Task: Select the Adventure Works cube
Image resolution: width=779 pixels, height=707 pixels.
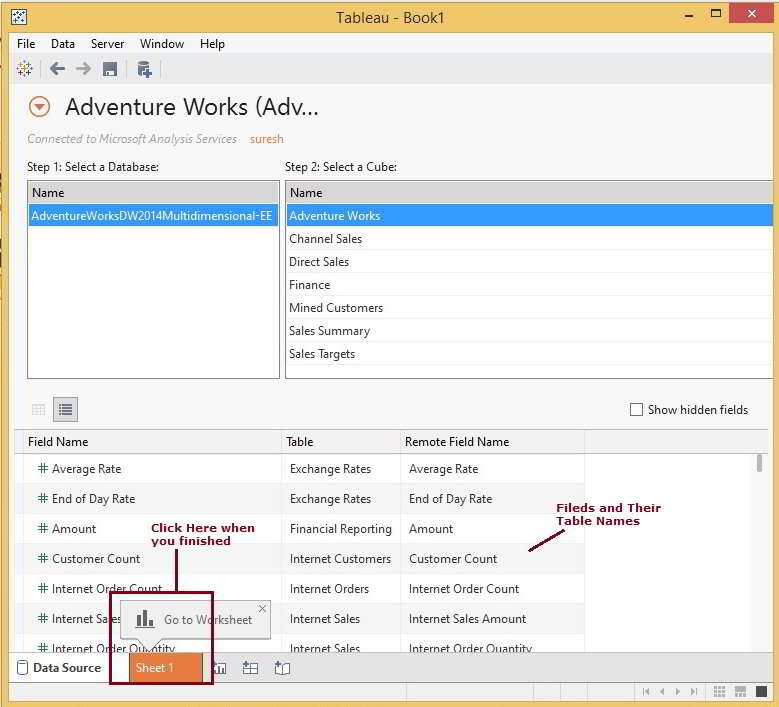Action: (530, 216)
